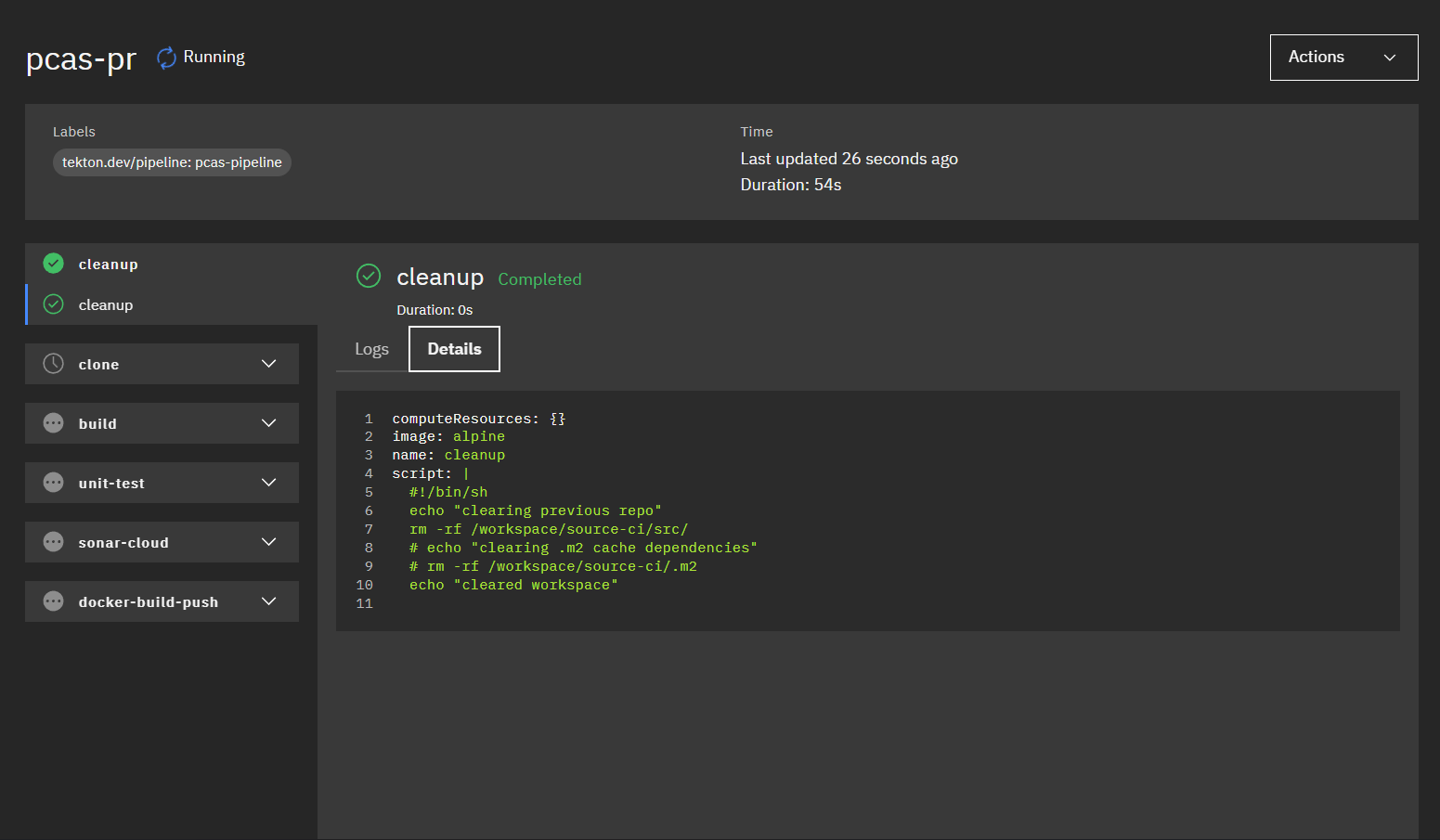Click the pending icon beside unit-test
This screenshot has width=1440, height=840.
pyautogui.click(x=54, y=483)
